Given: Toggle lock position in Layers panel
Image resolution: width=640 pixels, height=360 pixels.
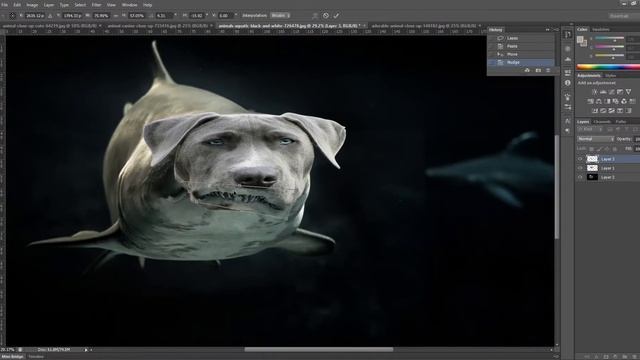Looking at the screenshot, I should coord(607,149).
